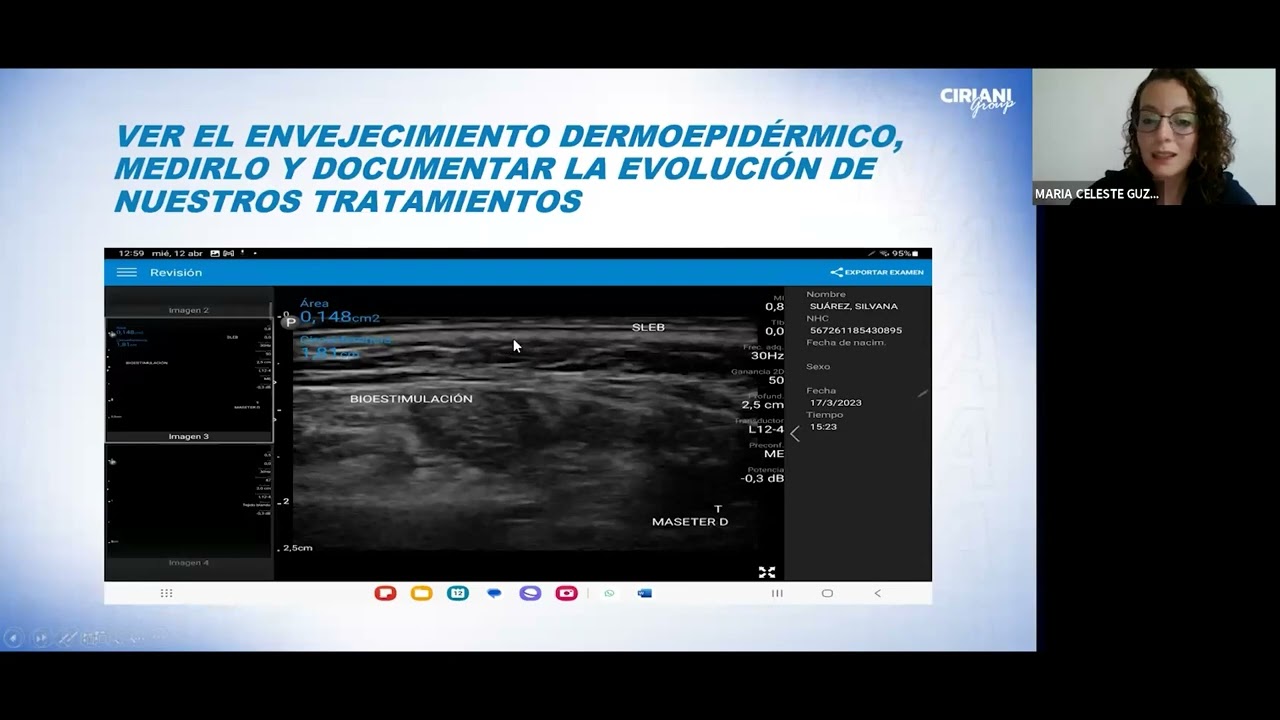Open the red notes app icon

pos(385,593)
